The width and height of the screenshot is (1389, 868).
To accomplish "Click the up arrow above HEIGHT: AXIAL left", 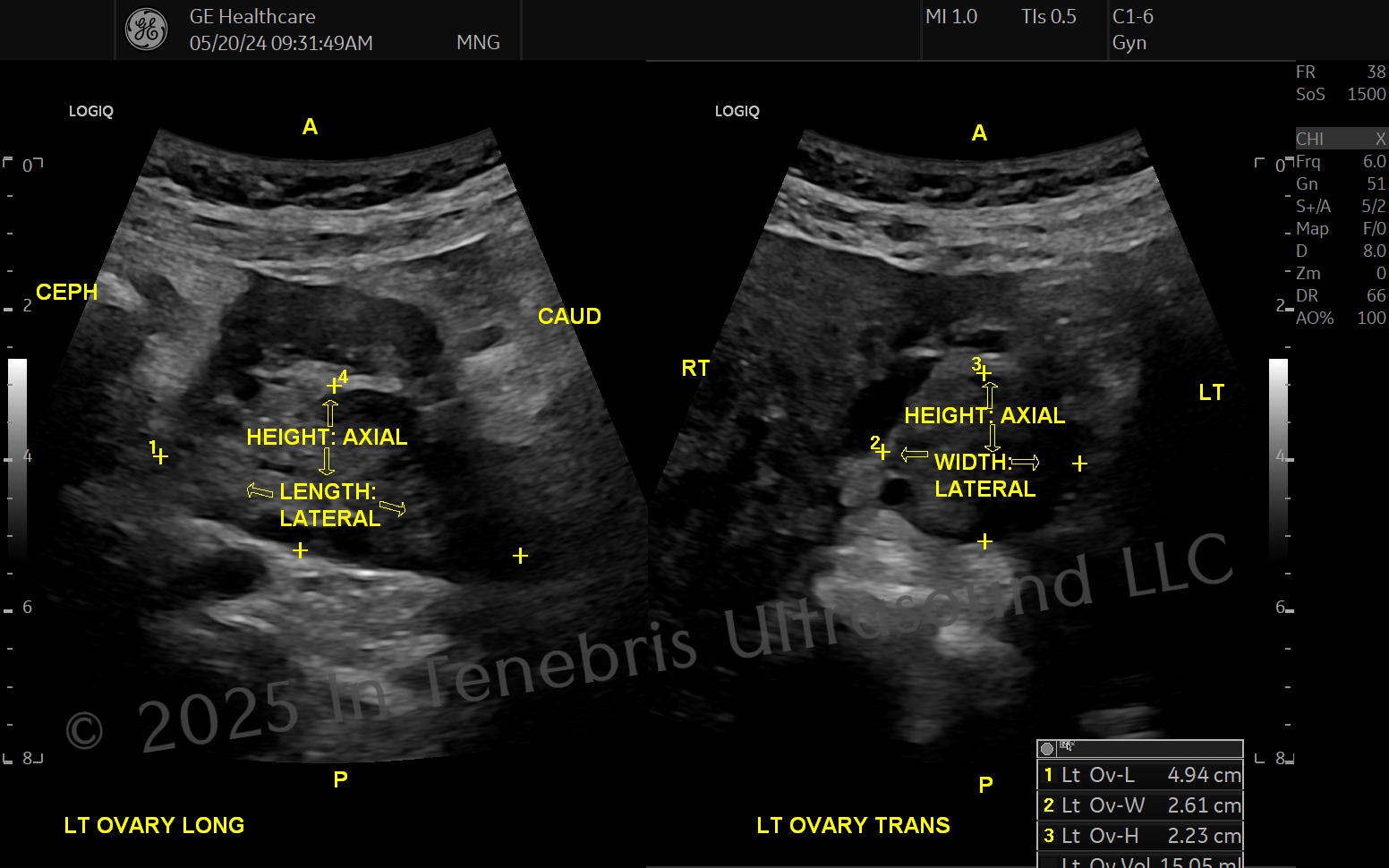I will coord(330,413).
